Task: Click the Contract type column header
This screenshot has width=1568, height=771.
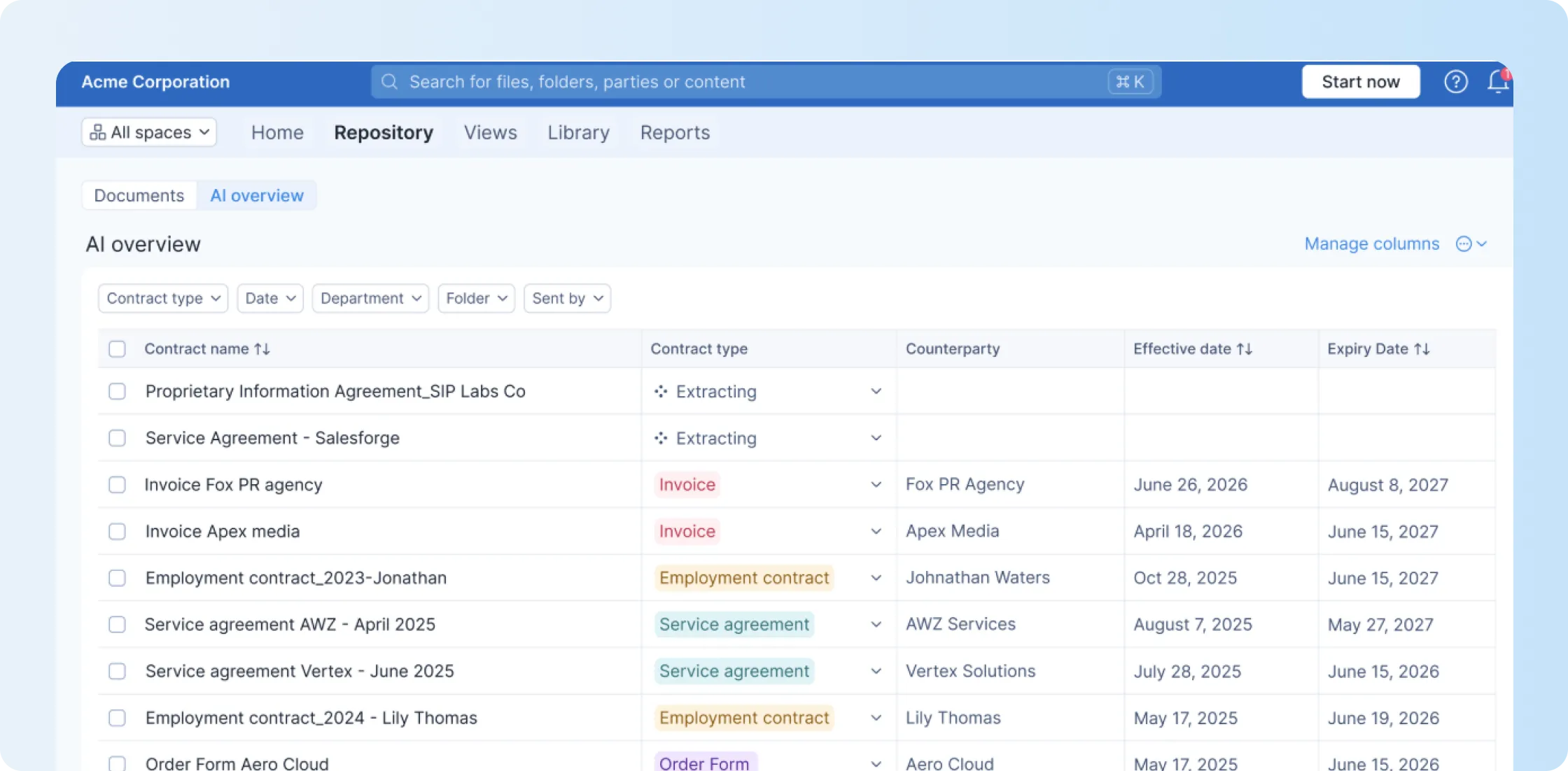Action: pos(699,348)
